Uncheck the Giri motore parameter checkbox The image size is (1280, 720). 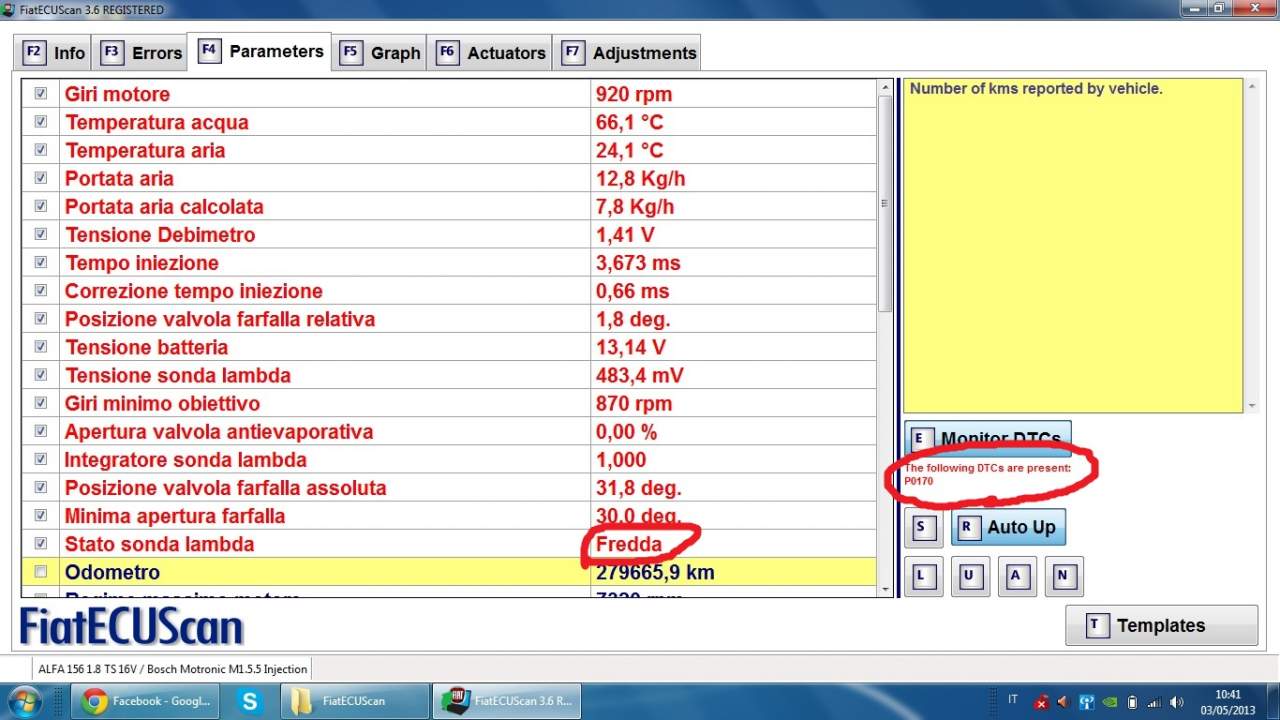point(41,94)
